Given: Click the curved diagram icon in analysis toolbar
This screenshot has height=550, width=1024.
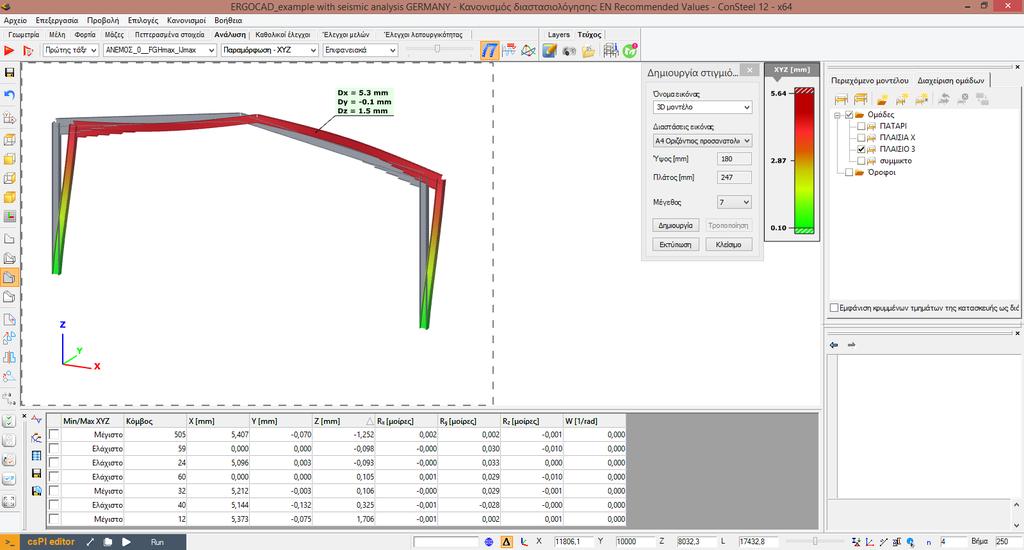Looking at the screenshot, I should [x=528, y=50].
